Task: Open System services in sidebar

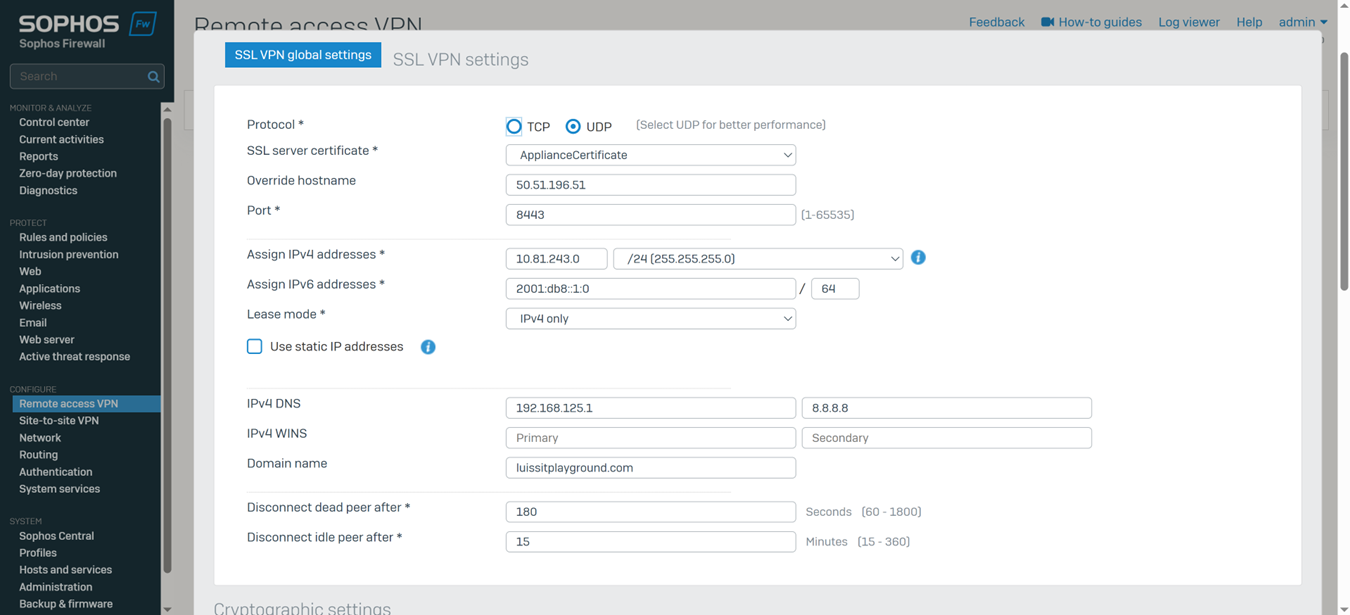Action: [59, 489]
